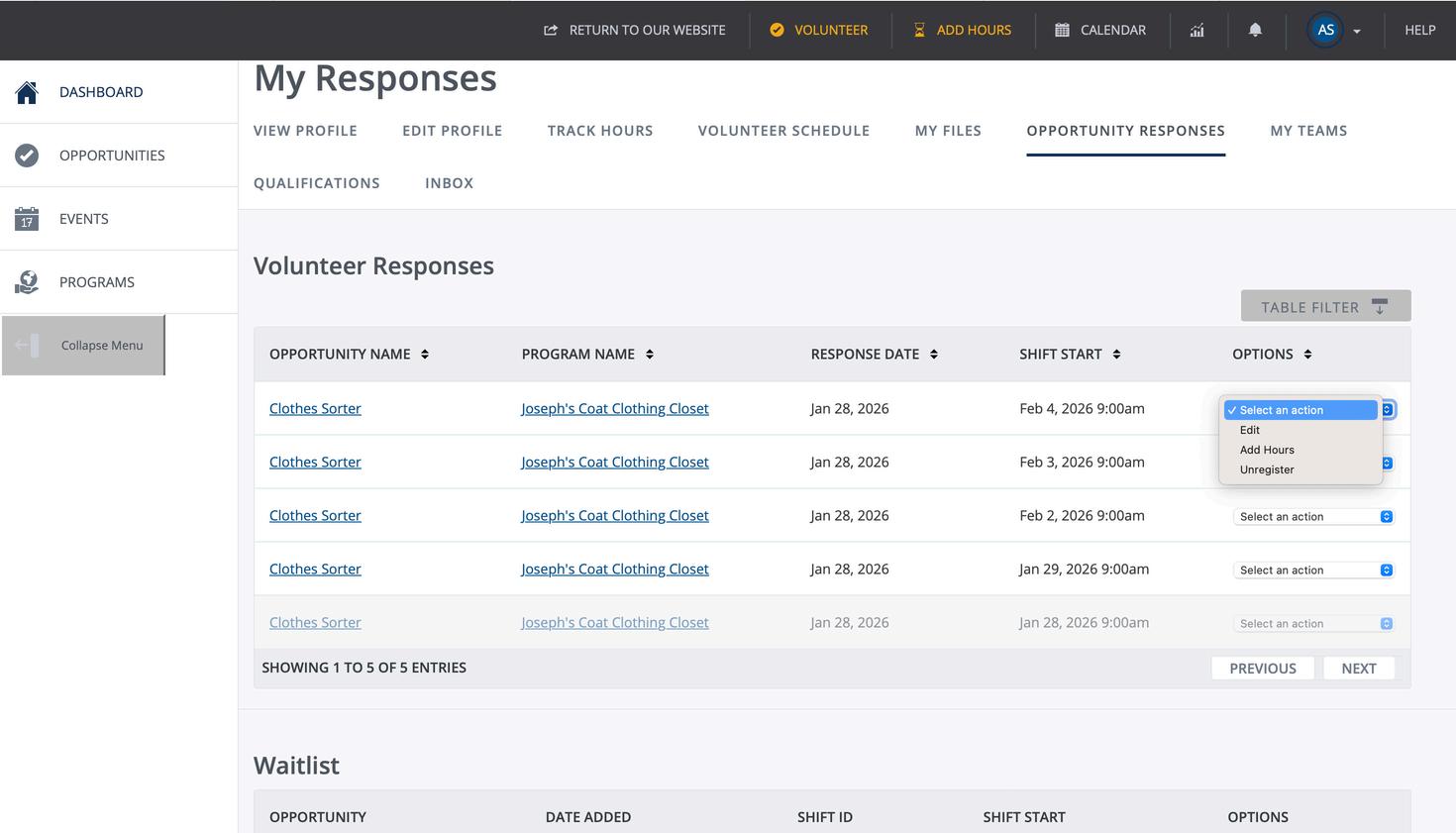This screenshot has width=1456, height=833.
Task: Switch to the Track Hours tab
Action: [600, 131]
